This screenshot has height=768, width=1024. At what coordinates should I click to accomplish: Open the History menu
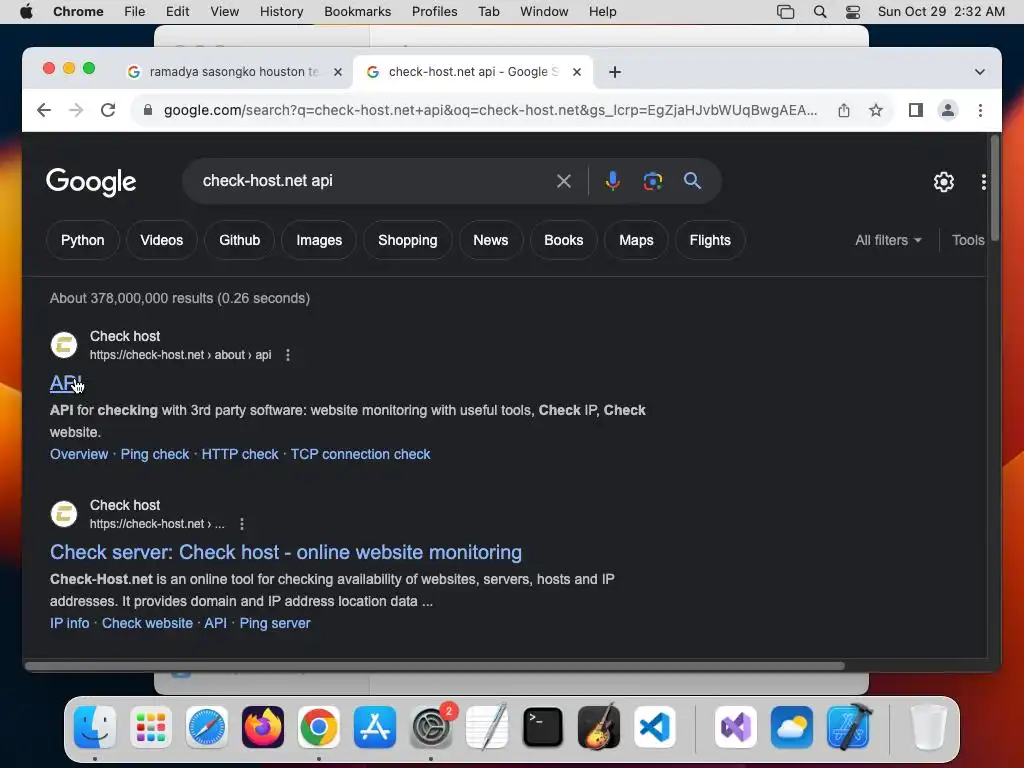click(x=281, y=12)
